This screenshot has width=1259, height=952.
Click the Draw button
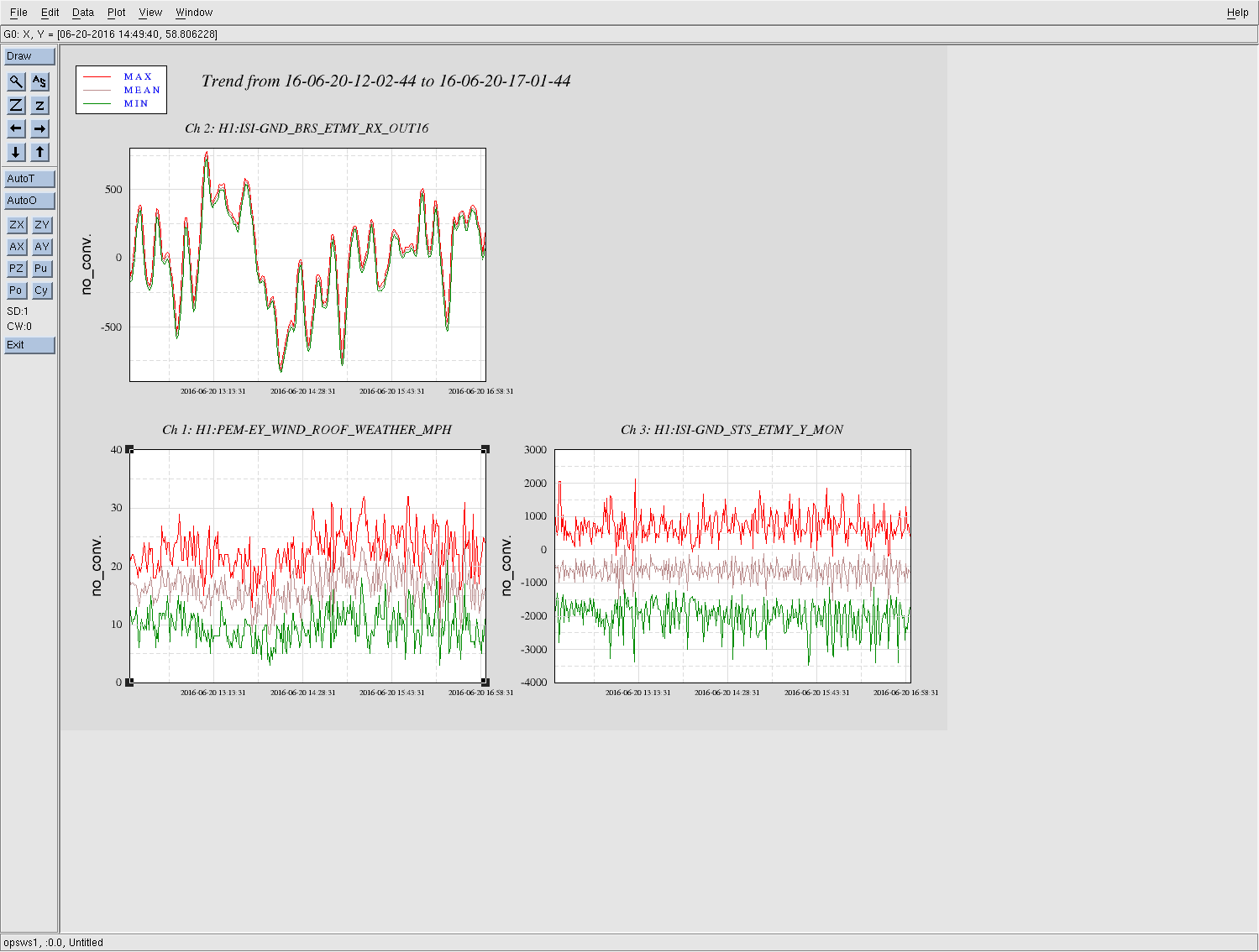[29, 56]
